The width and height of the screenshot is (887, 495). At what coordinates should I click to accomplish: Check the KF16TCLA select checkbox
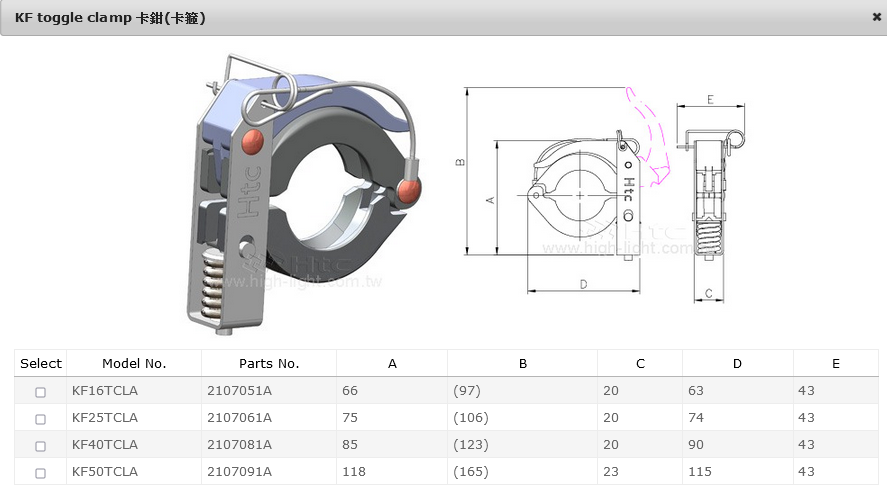41,392
